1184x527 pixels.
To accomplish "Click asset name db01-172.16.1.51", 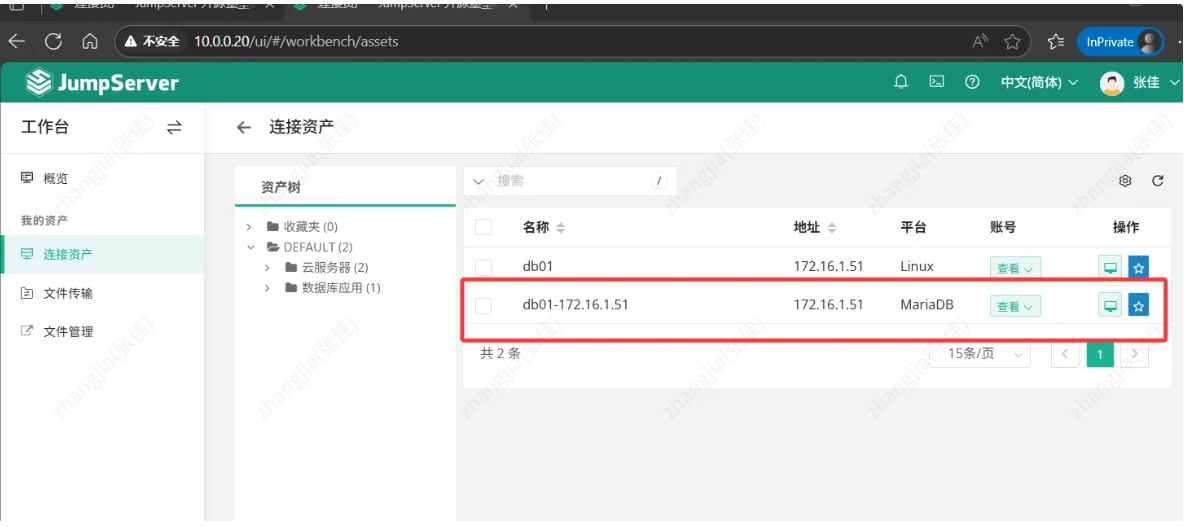I will pos(575,305).
